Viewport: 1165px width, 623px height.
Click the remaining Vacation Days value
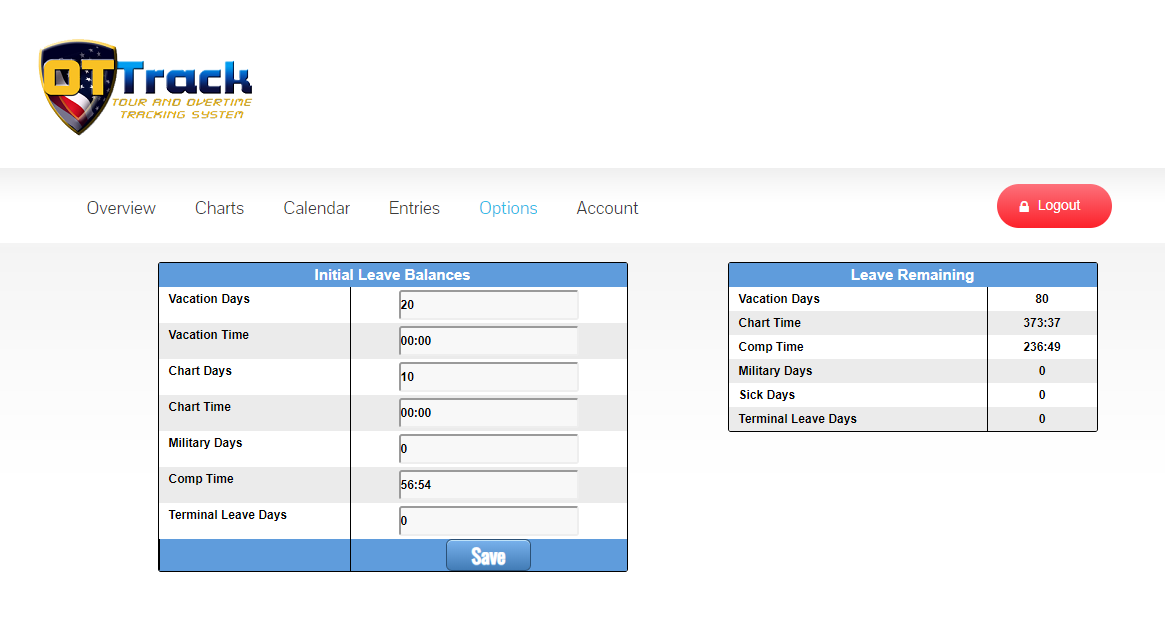1041,299
